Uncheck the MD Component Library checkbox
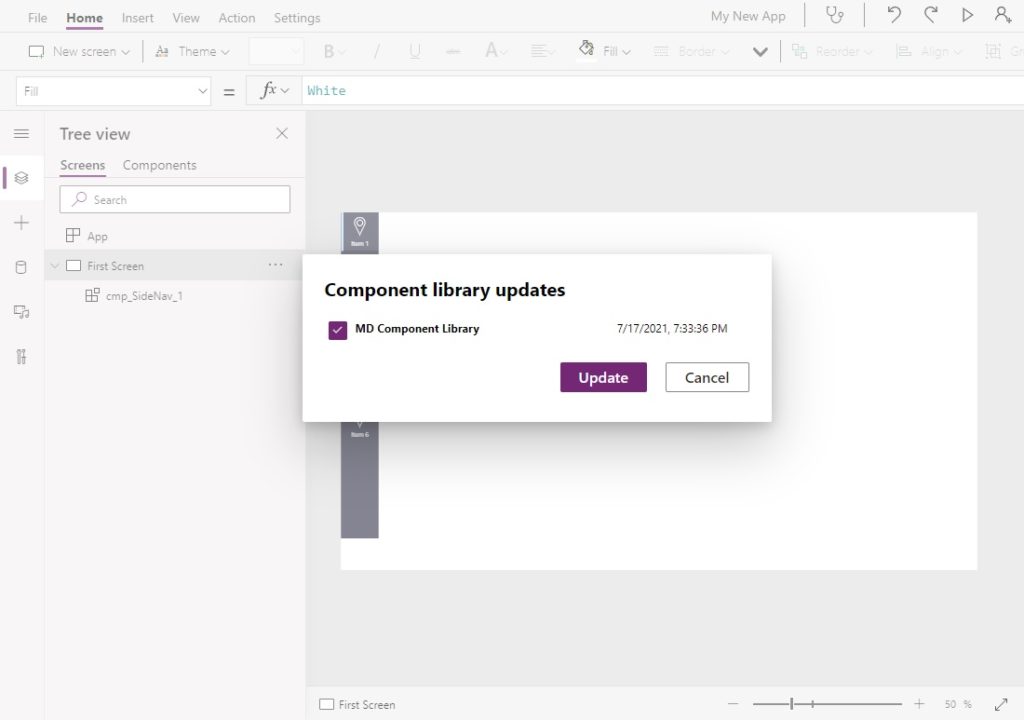Screen dimensions: 1024x720 (x=338, y=330)
